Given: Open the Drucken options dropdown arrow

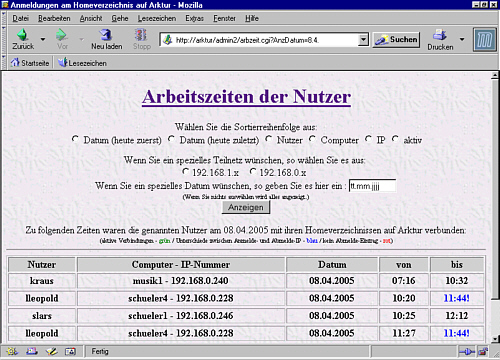Looking at the screenshot, I should click(462, 39).
